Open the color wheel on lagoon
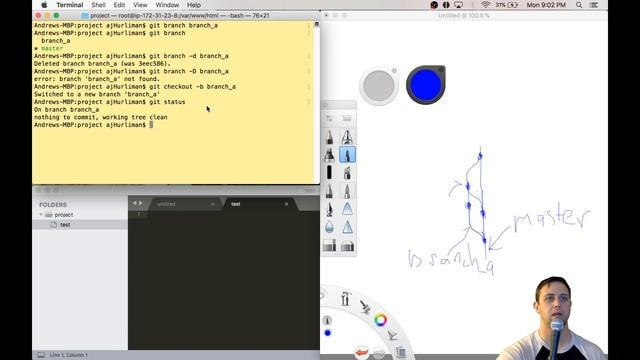This screenshot has height=360, width=640. click(380, 320)
